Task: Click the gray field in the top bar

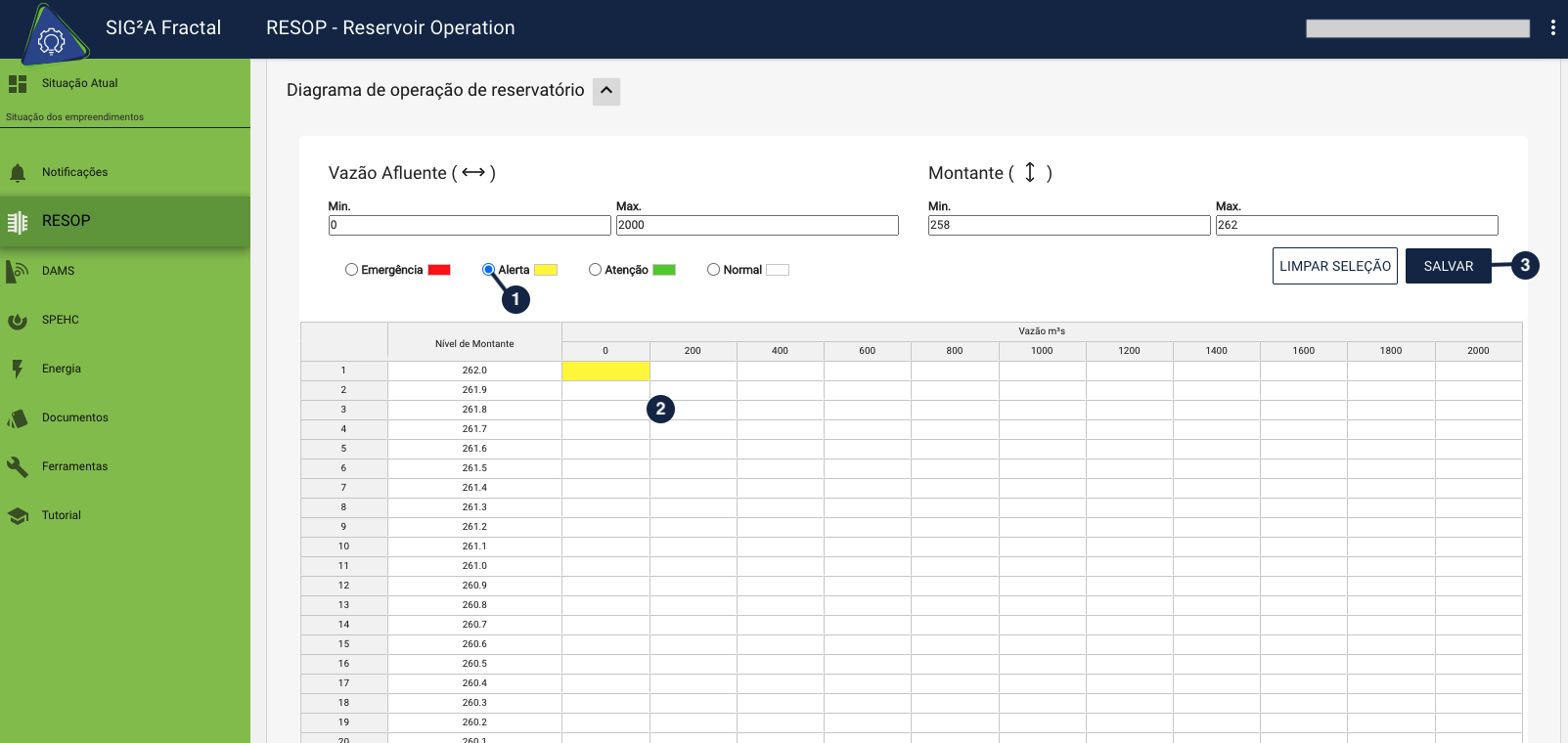Action: [x=1417, y=28]
